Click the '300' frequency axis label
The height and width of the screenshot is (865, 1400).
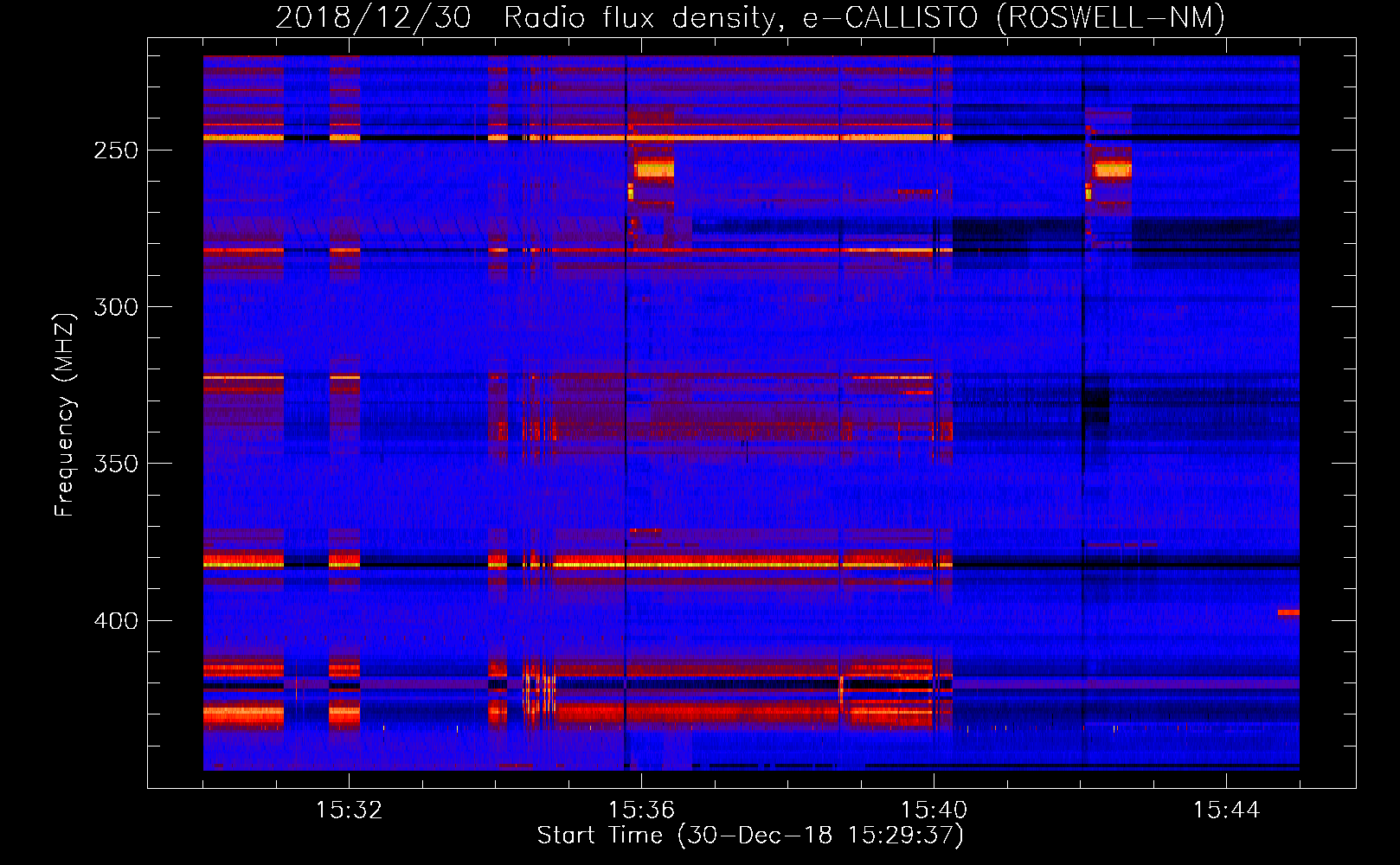pos(116,307)
